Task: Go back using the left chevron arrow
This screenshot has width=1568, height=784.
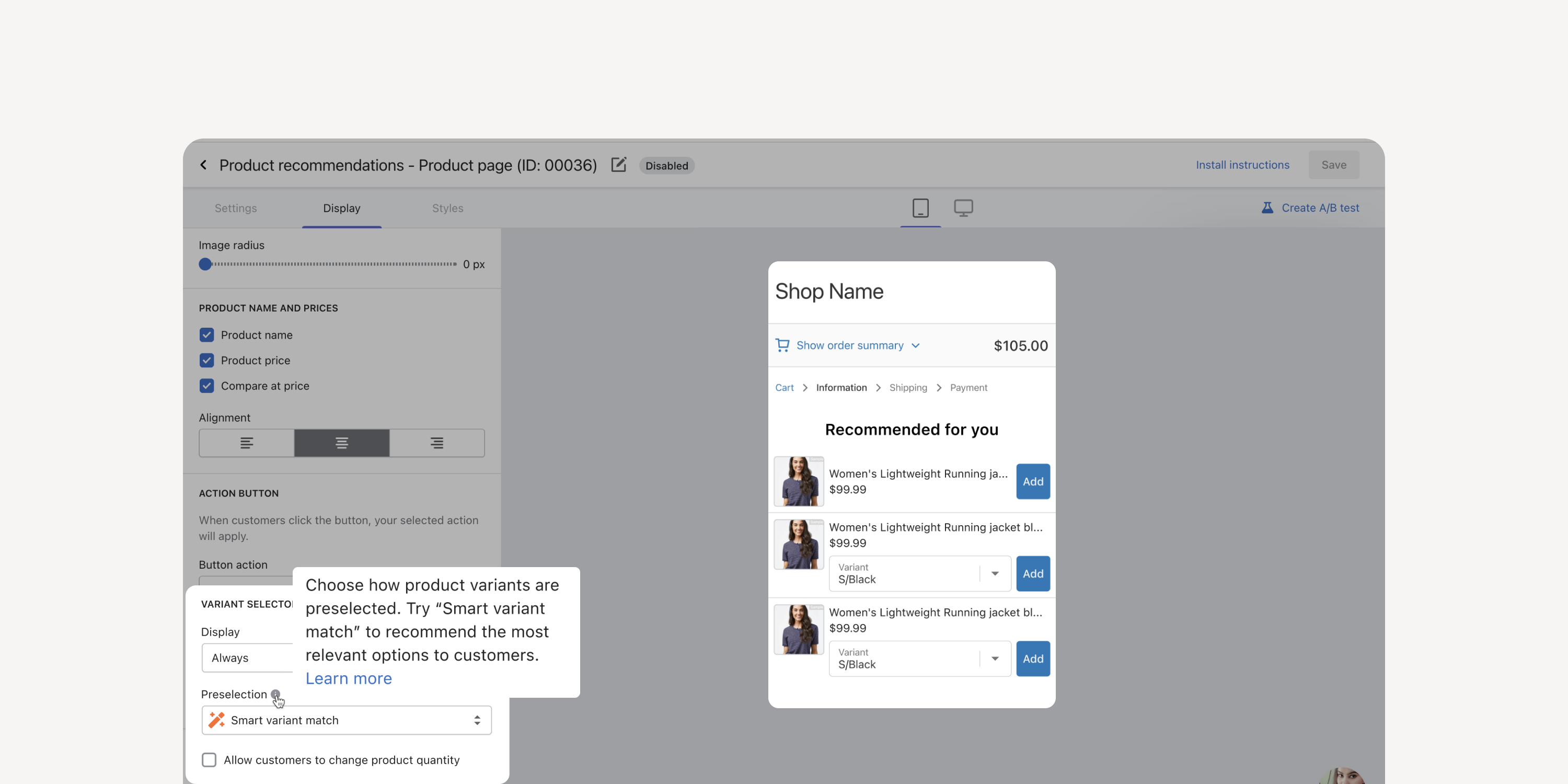Action: coord(203,165)
